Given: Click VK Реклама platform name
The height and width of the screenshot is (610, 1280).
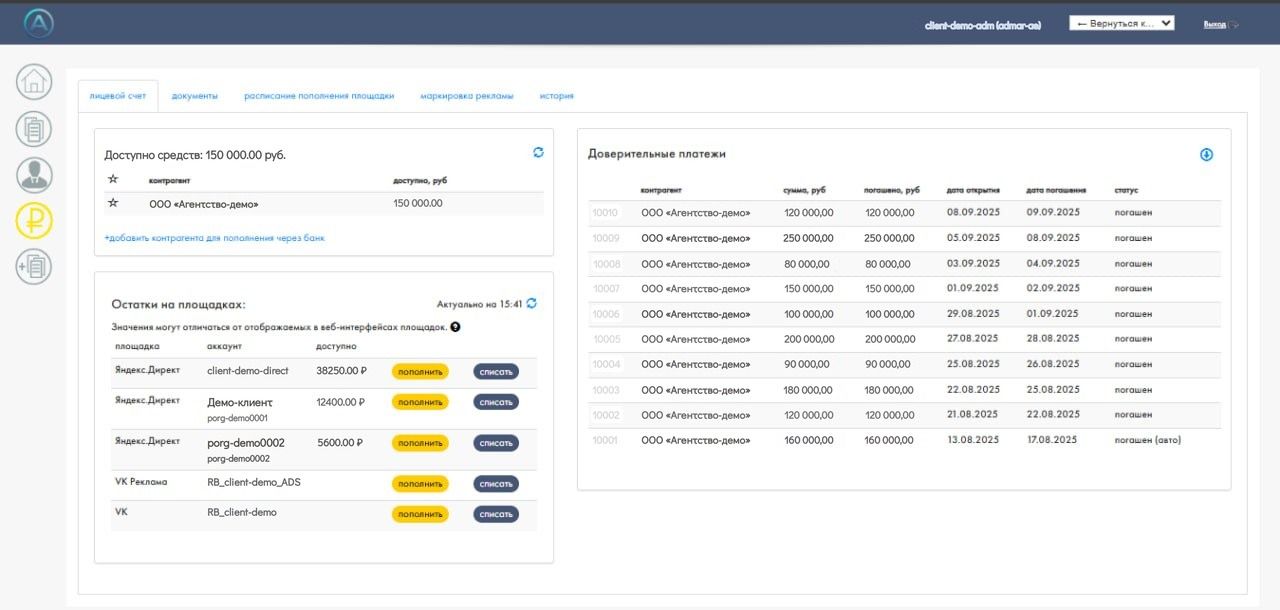Looking at the screenshot, I should 141,482.
